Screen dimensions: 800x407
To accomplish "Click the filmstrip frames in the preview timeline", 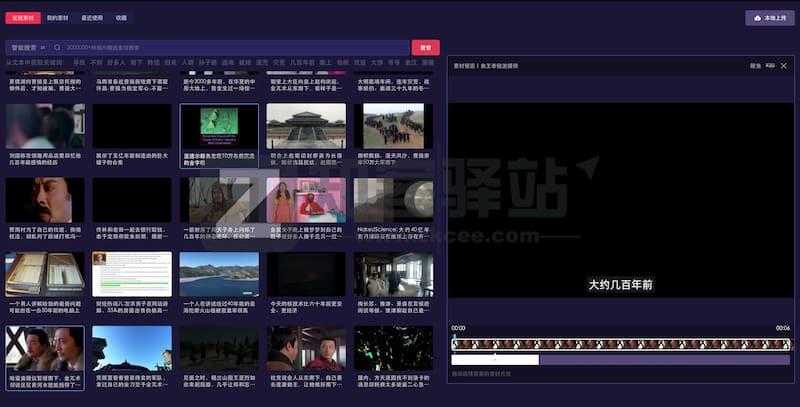I will tap(621, 344).
